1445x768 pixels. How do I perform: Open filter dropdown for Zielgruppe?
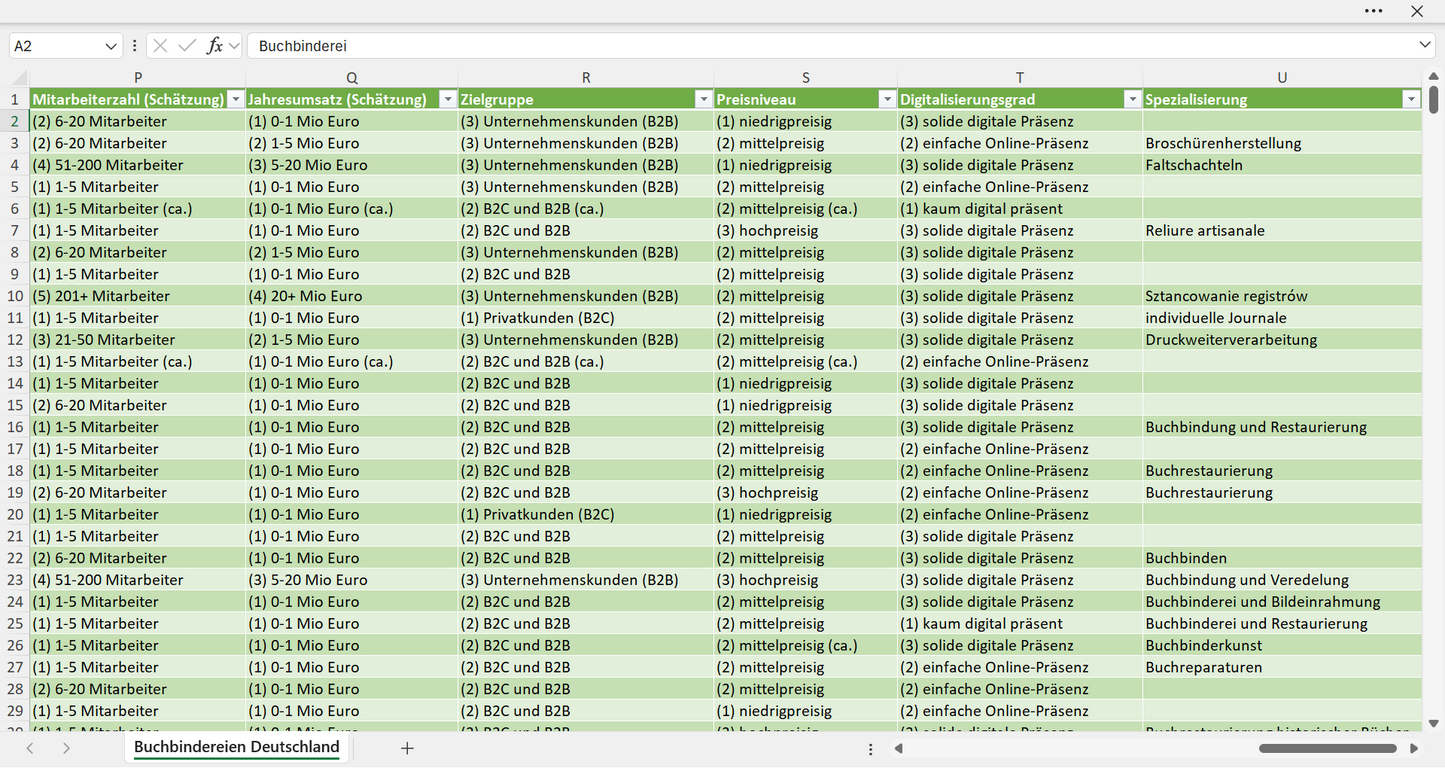click(704, 99)
